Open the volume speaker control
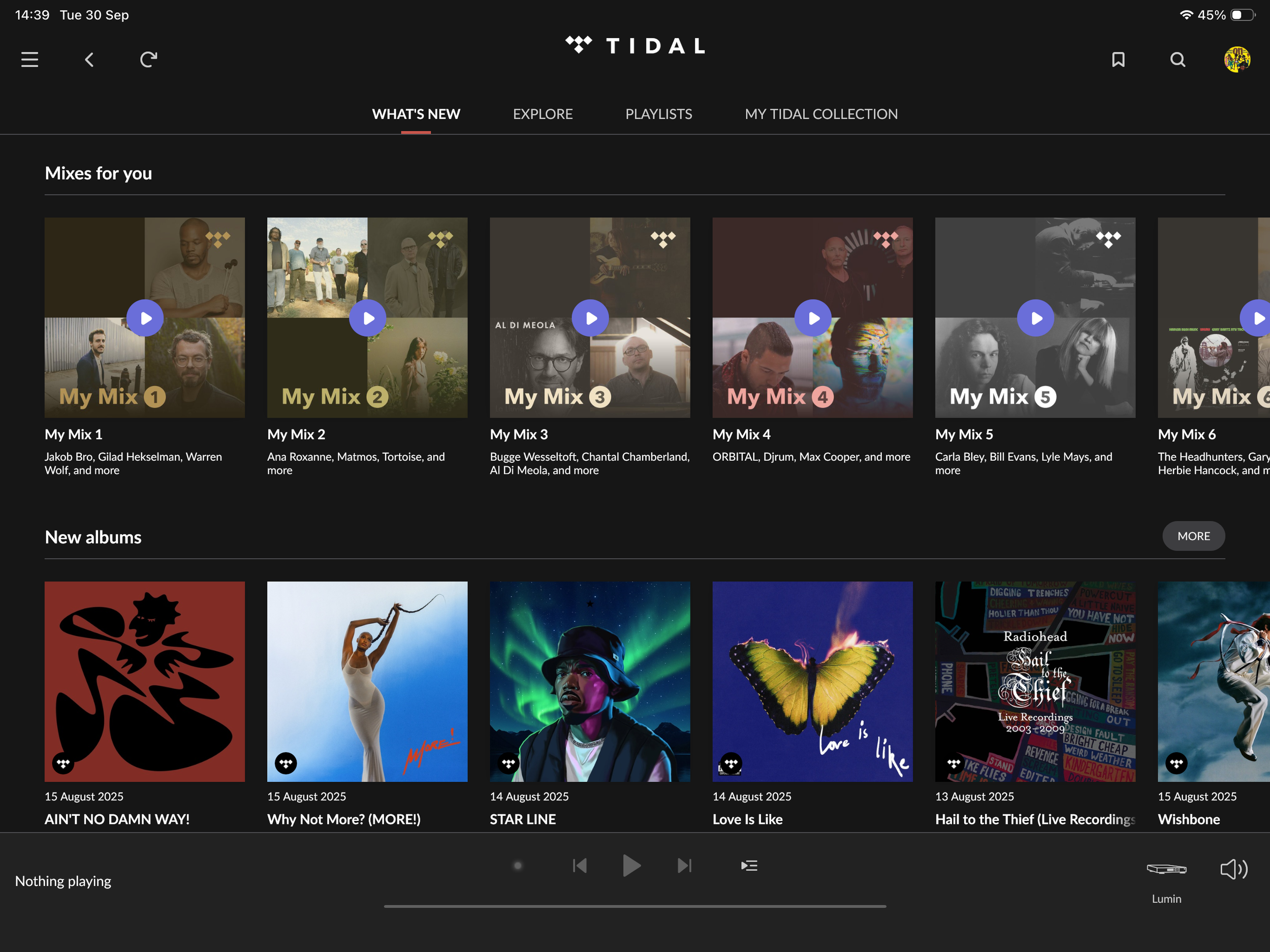 (x=1233, y=869)
